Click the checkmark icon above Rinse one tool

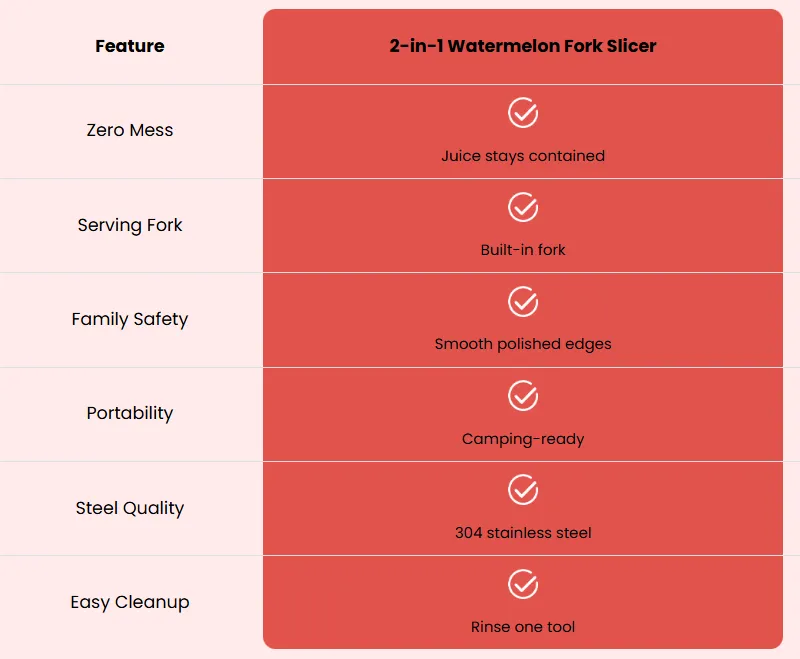[x=523, y=584]
